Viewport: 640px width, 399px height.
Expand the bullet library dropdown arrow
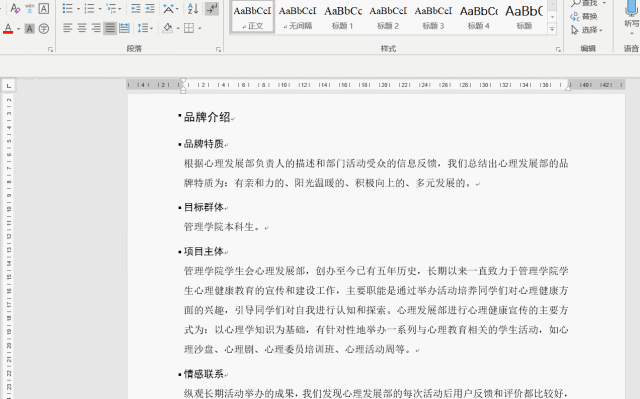[78, 9]
